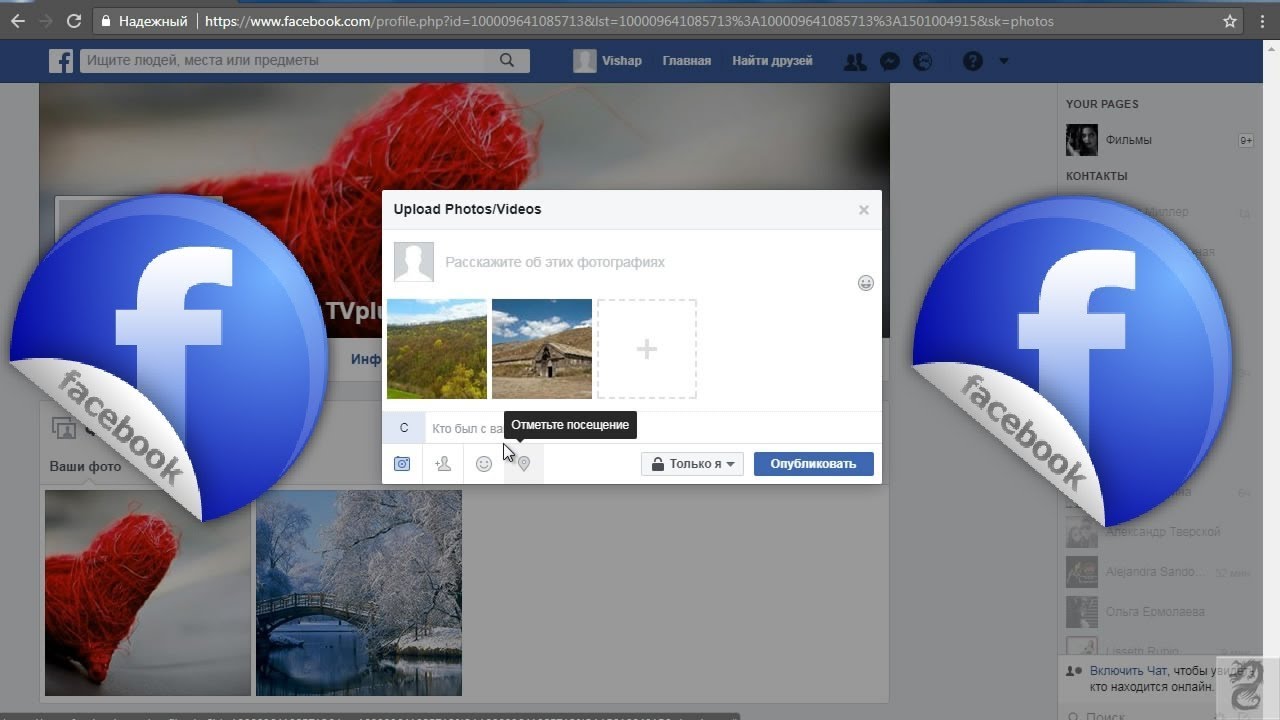Click the camera add photo icon
The height and width of the screenshot is (720, 1280).
coord(402,464)
